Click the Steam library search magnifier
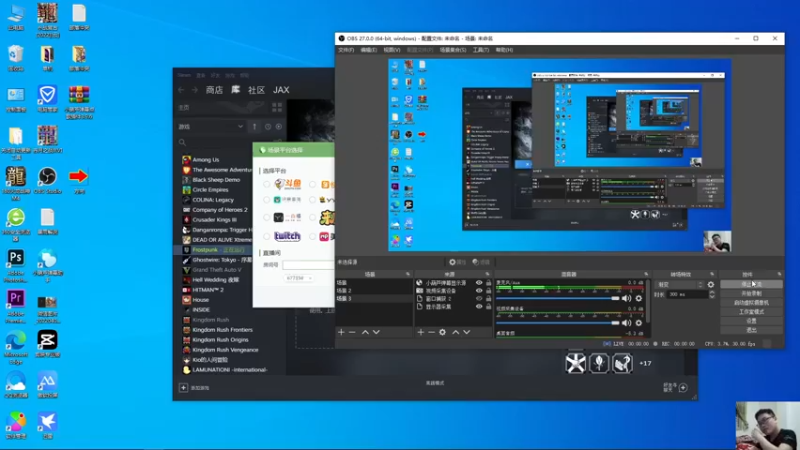Image resolution: width=800 pixels, height=450 pixels. tap(183, 142)
